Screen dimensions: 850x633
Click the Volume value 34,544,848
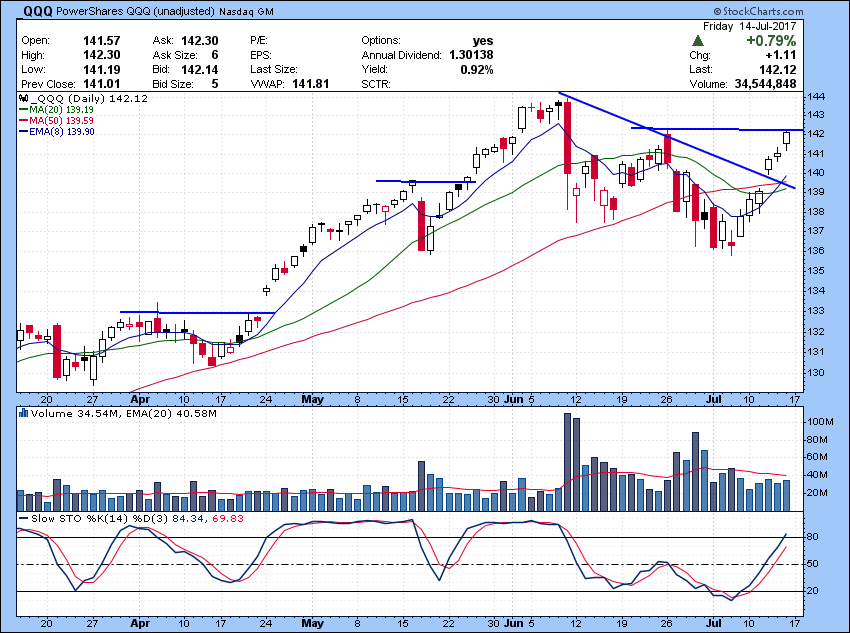[765, 84]
